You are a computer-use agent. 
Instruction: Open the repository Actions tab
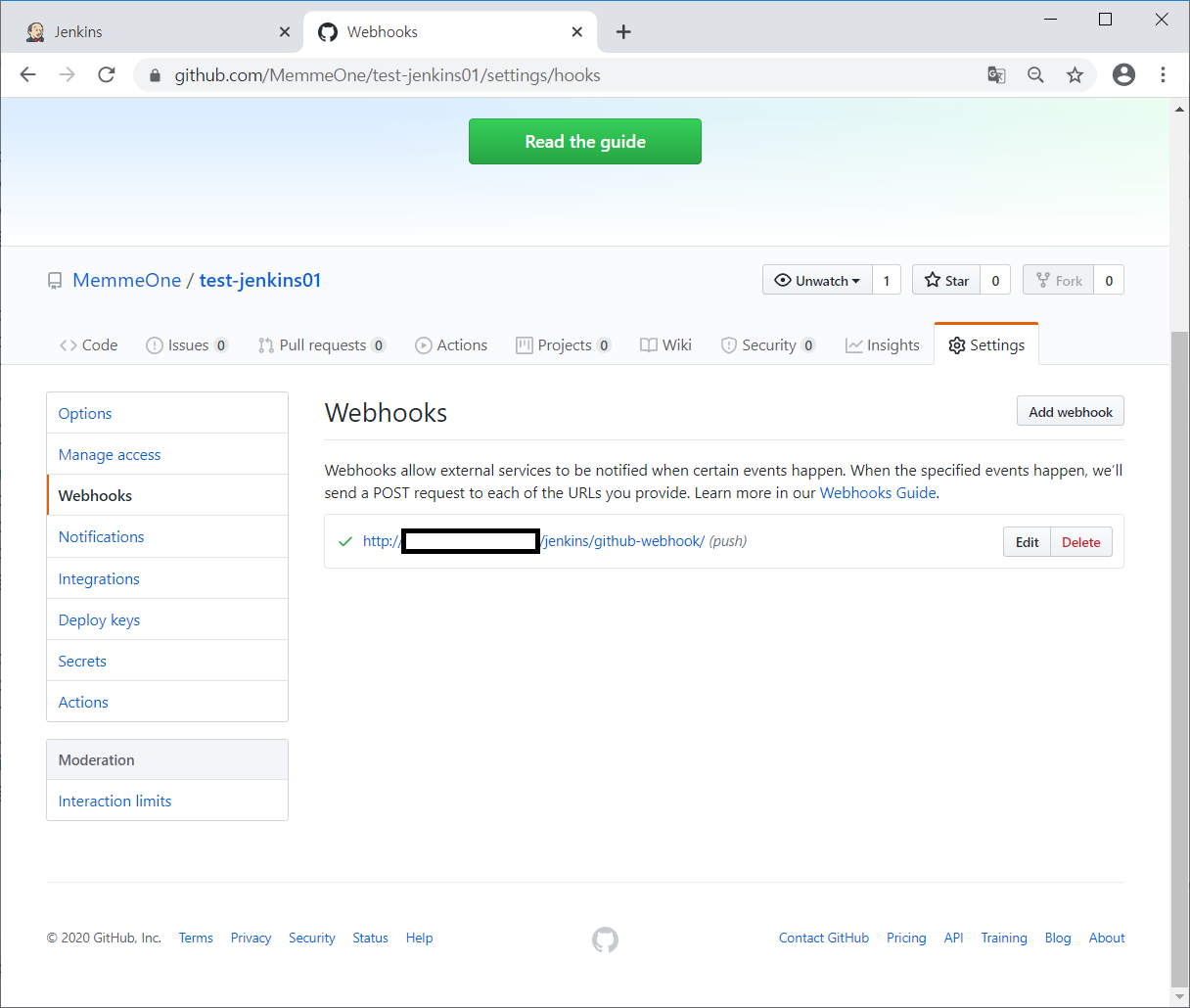tap(451, 345)
